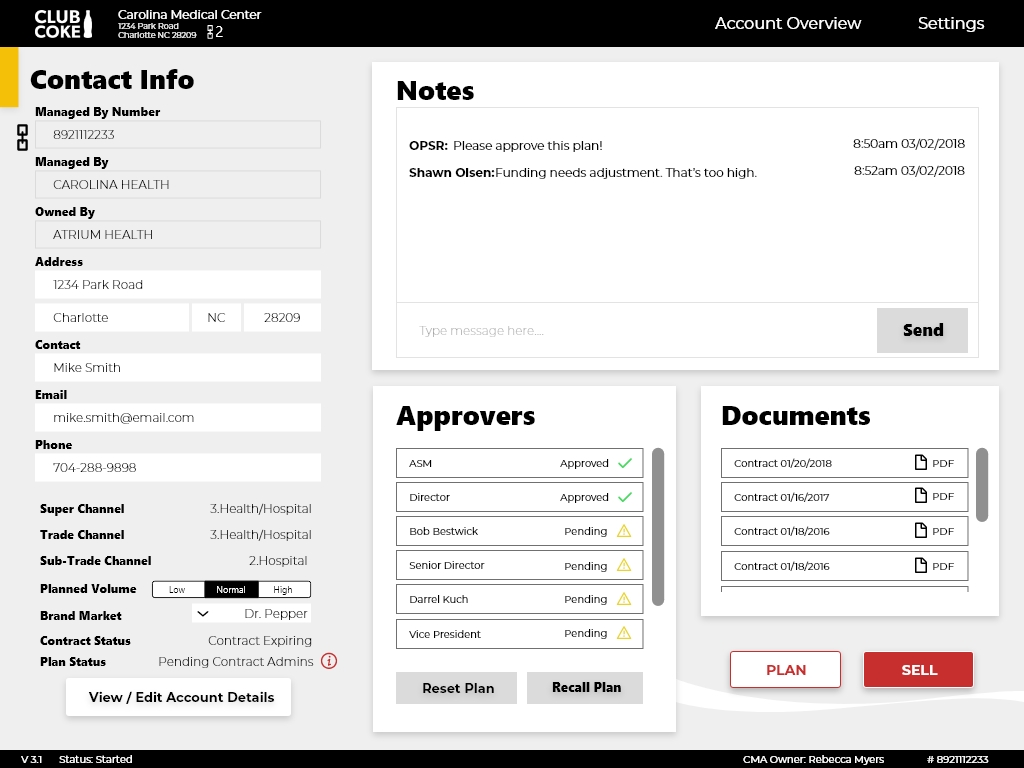
Task: Click the Contact name field
Action: 178,368
